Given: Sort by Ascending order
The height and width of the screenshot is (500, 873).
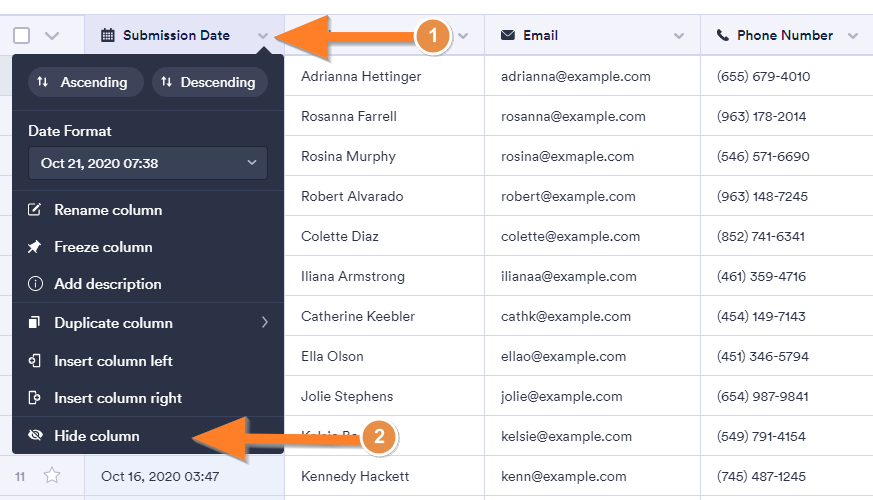Looking at the screenshot, I should tap(85, 82).
